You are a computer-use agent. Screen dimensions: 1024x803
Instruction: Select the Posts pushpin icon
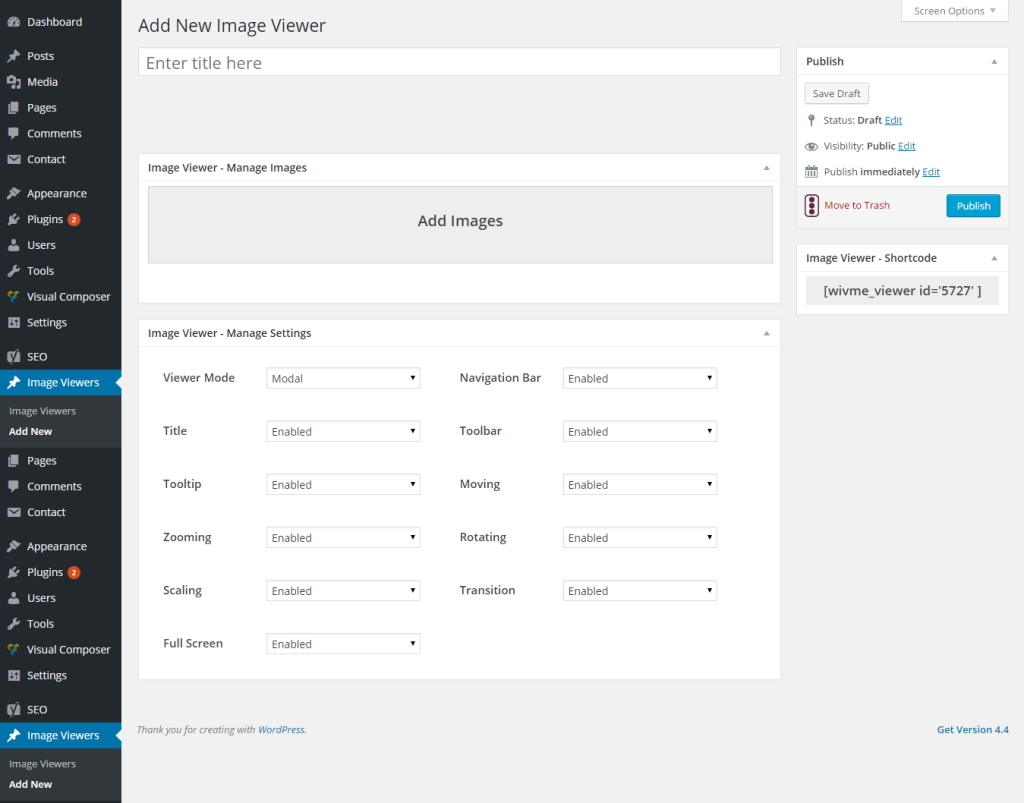click(x=14, y=55)
